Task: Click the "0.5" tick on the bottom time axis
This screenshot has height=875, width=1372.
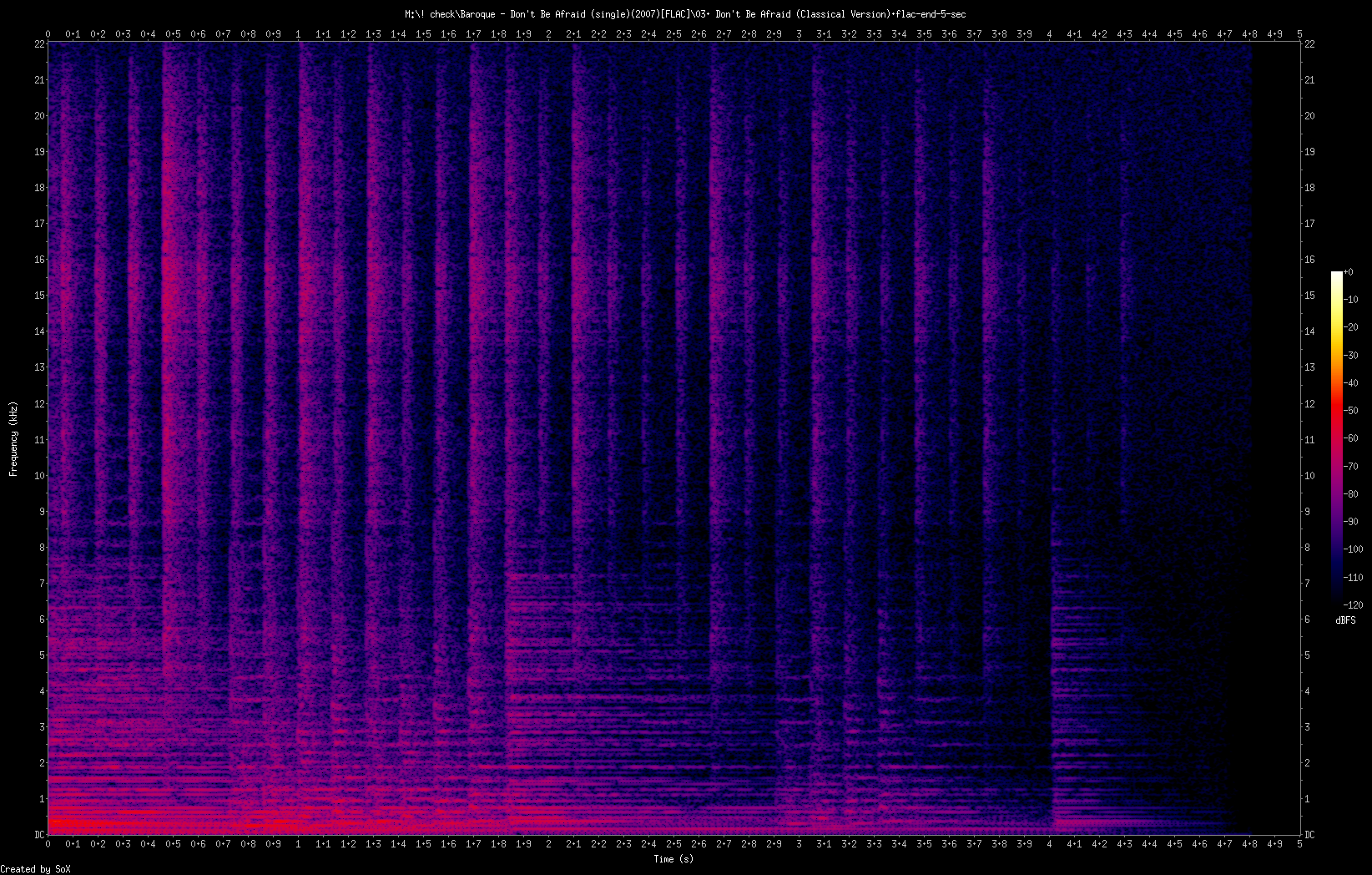Action: [173, 844]
